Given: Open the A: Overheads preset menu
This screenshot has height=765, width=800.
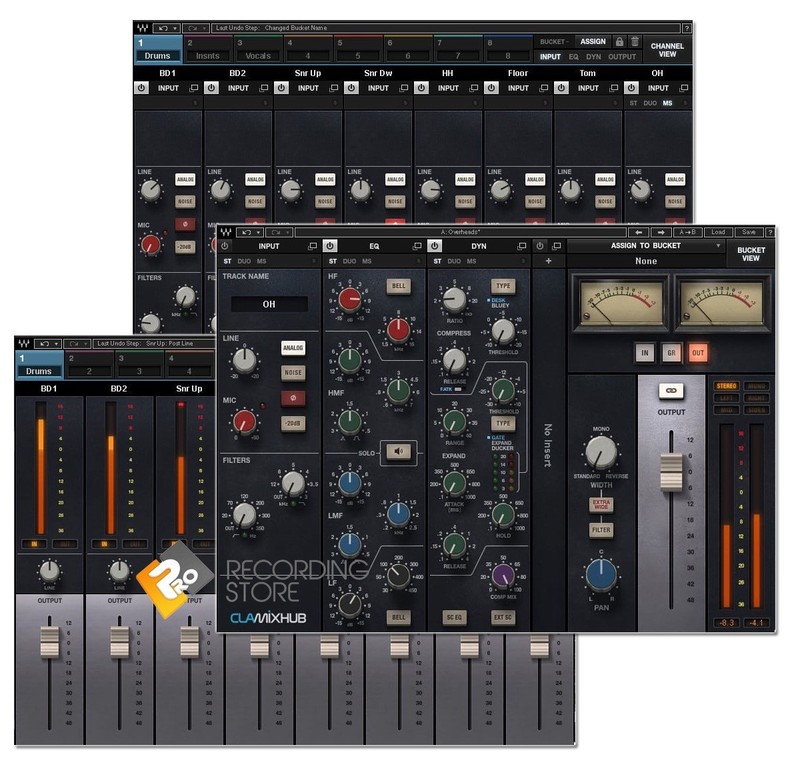Looking at the screenshot, I should coord(459,232).
